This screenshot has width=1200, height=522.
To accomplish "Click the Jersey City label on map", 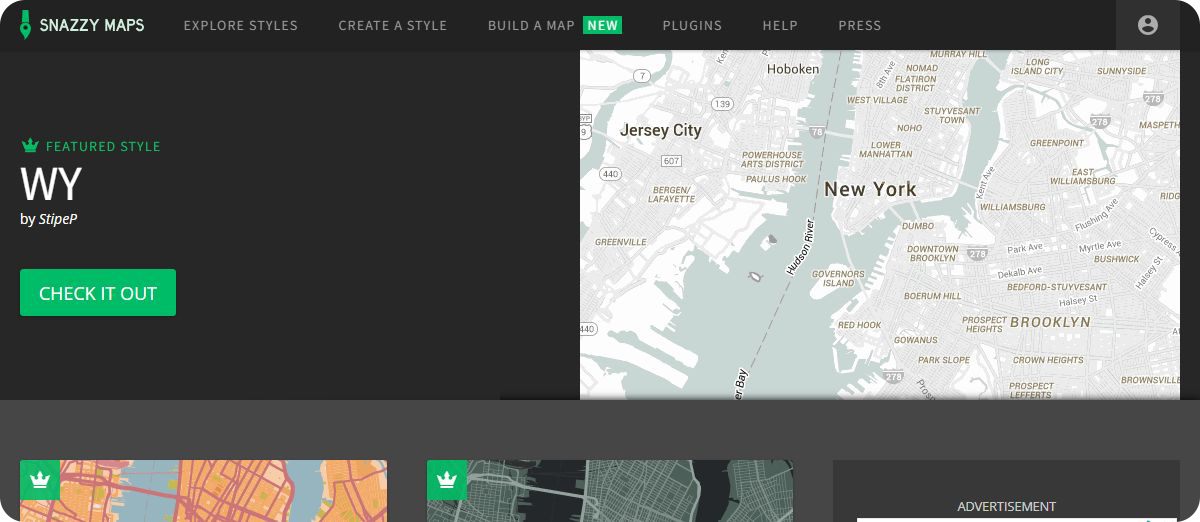I will click(661, 130).
